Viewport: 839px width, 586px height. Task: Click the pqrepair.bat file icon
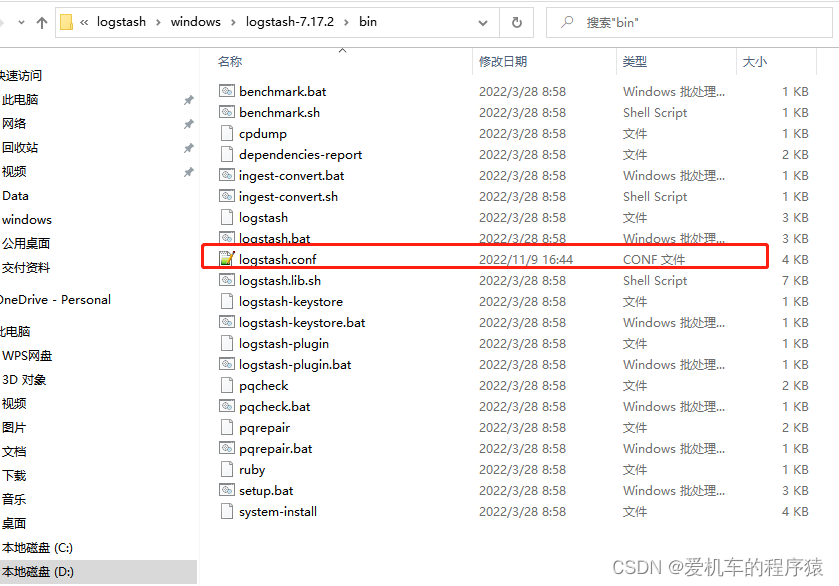pos(227,448)
